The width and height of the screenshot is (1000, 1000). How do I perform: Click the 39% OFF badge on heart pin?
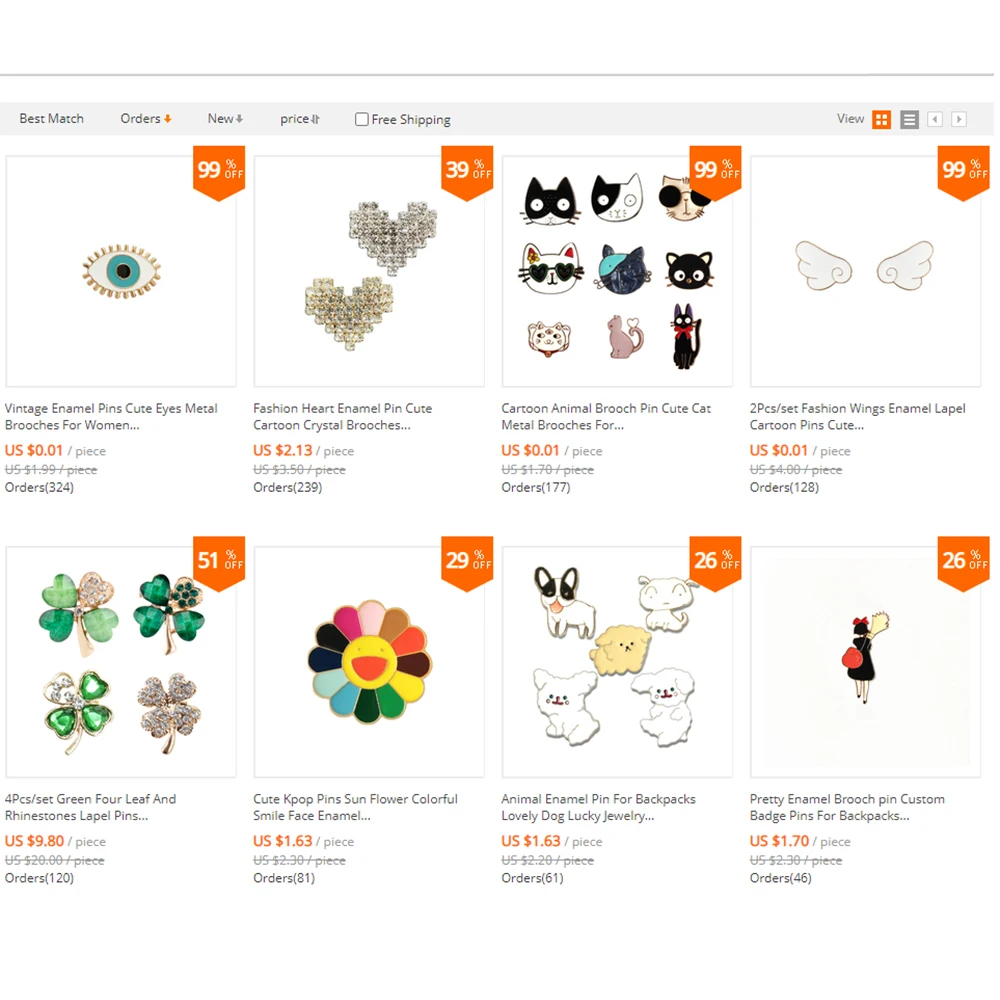coord(467,172)
